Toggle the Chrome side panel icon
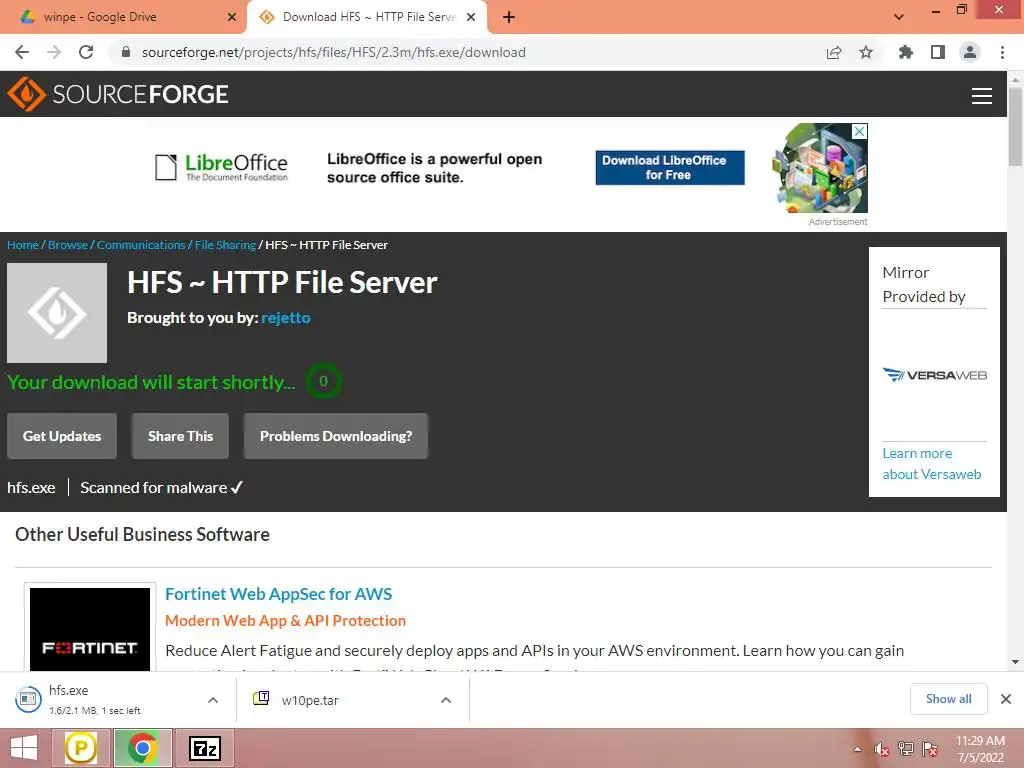Viewport: 1024px width, 768px height. click(x=938, y=52)
